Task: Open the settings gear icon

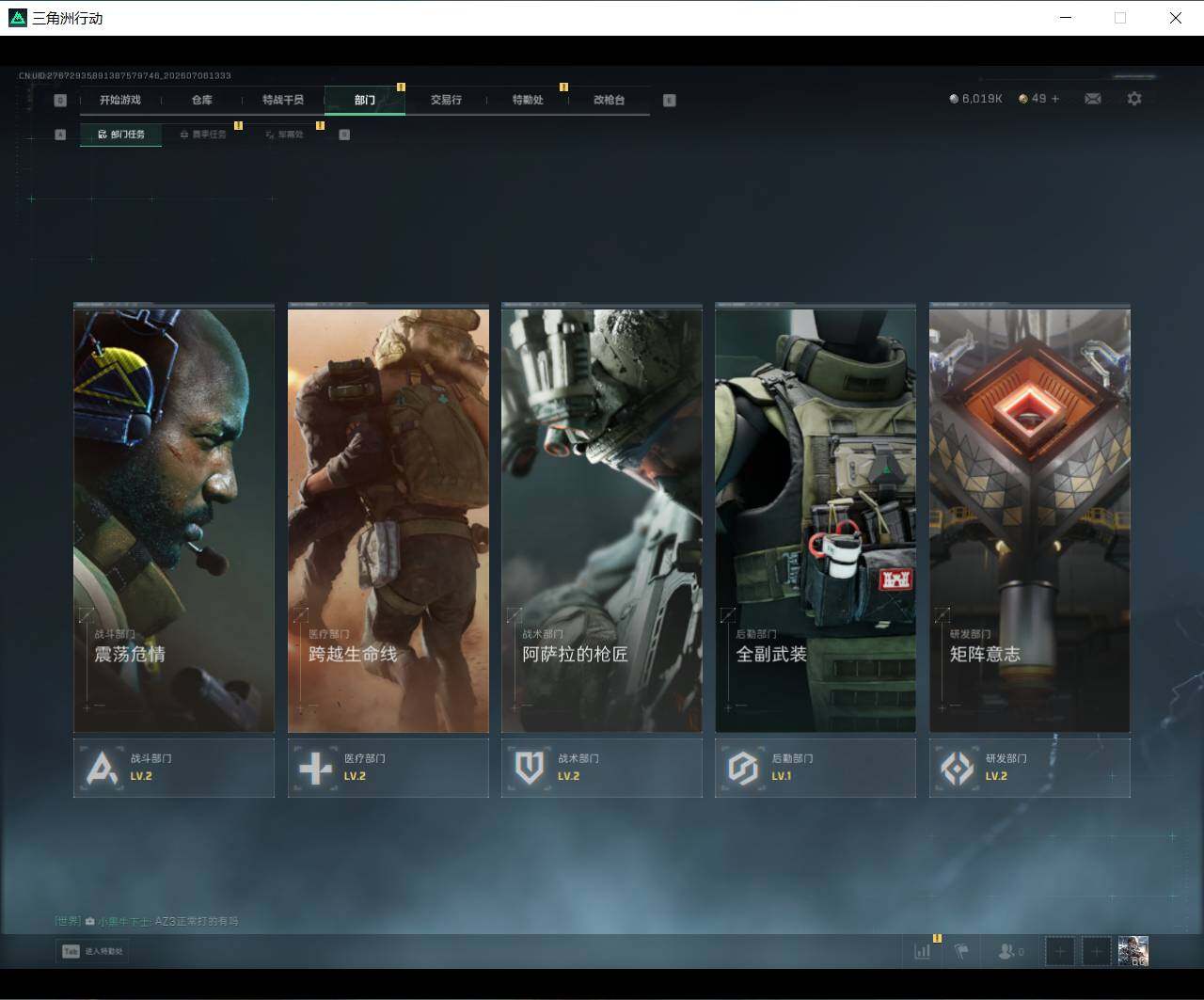Action: click(x=1134, y=99)
